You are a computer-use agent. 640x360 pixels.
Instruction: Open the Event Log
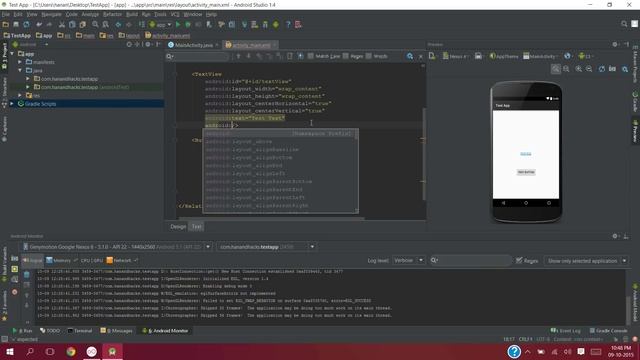(566, 331)
